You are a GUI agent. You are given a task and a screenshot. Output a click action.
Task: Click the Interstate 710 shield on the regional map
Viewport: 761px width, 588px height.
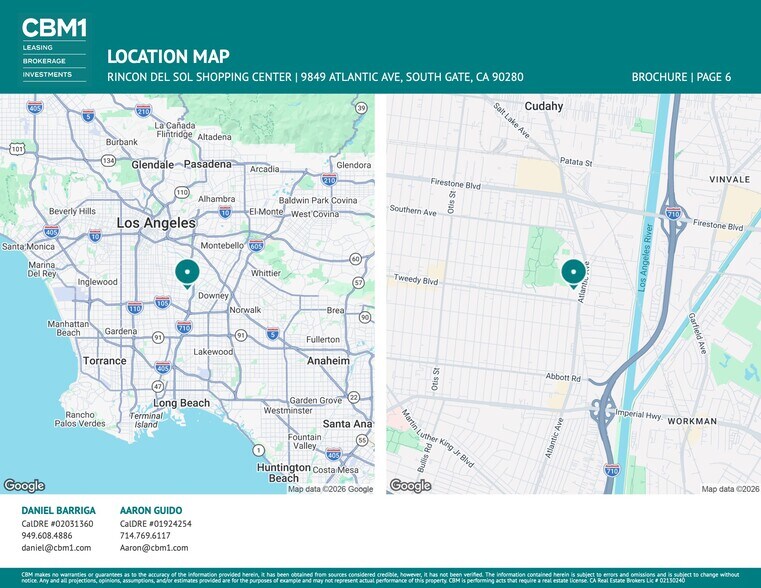(x=184, y=327)
